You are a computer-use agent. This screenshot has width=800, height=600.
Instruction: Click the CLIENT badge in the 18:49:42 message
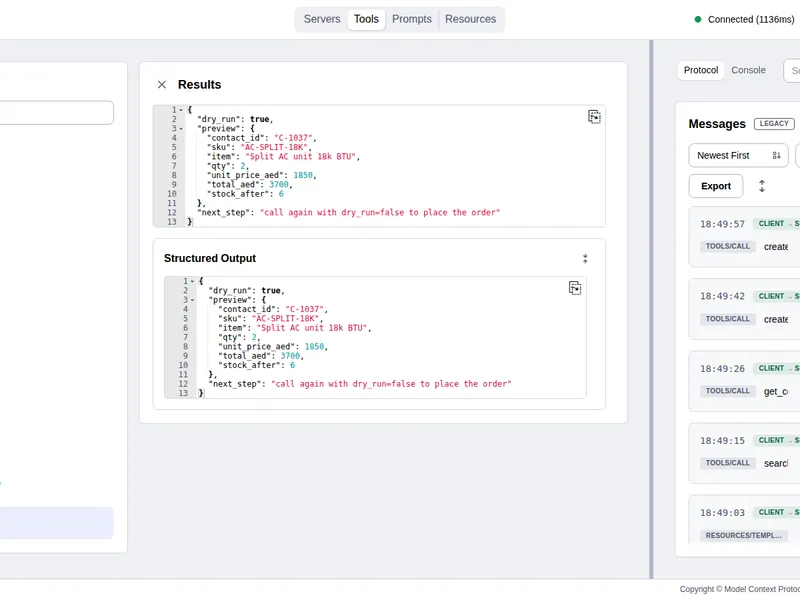tap(776, 296)
